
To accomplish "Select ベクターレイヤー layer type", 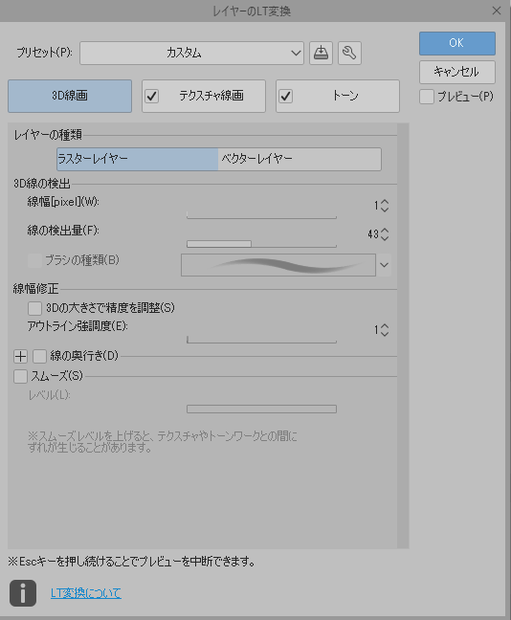I will click(299, 159).
